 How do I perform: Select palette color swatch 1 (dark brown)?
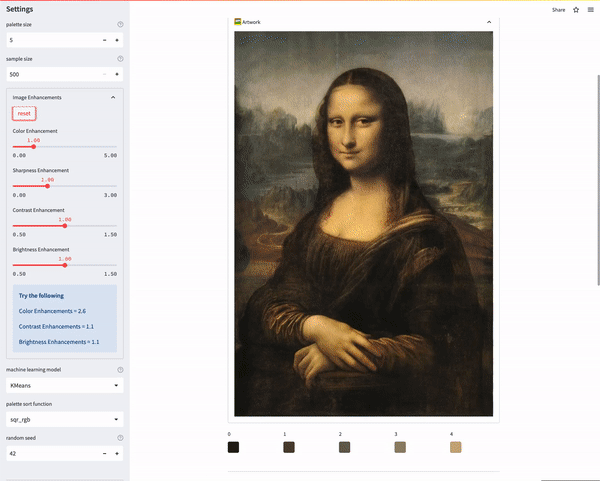tap(289, 447)
